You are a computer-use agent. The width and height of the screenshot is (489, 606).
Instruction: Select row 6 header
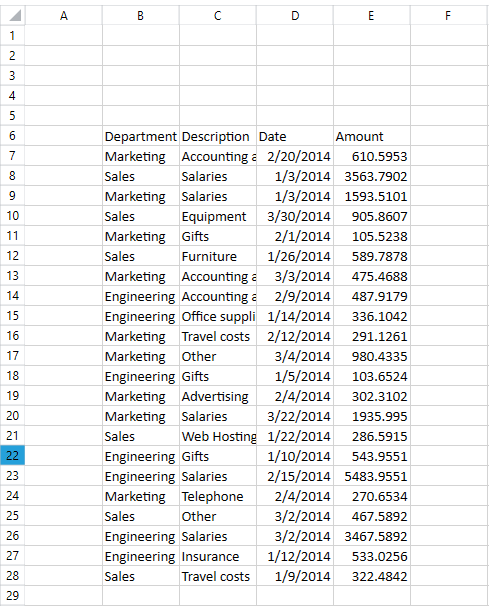(13, 136)
